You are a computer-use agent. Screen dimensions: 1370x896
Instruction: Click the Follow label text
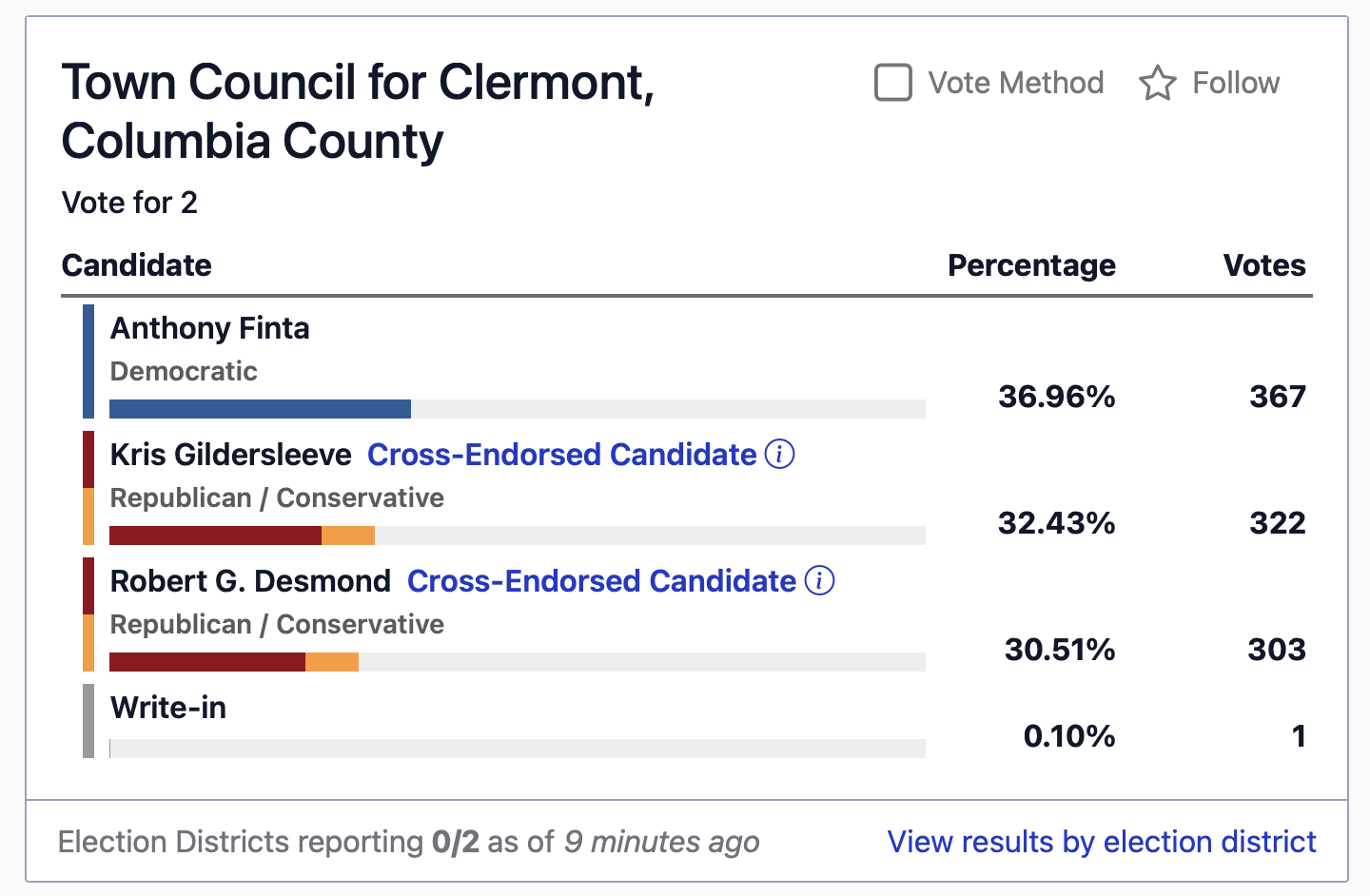[x=1235, y=84]
